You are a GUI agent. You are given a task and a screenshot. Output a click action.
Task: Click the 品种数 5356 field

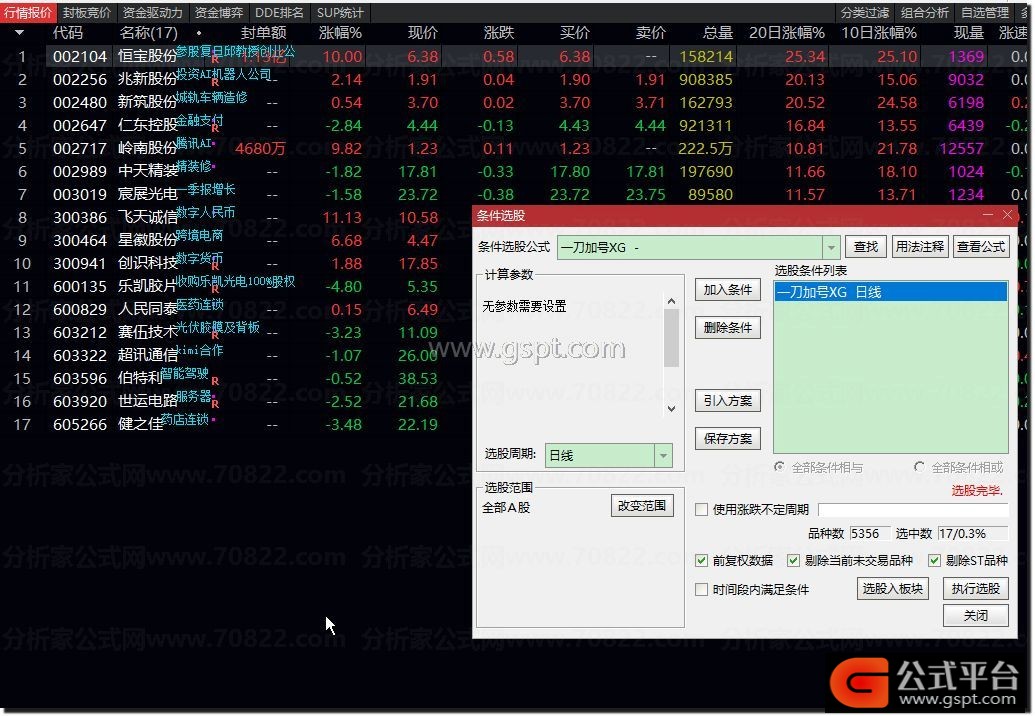868,533
